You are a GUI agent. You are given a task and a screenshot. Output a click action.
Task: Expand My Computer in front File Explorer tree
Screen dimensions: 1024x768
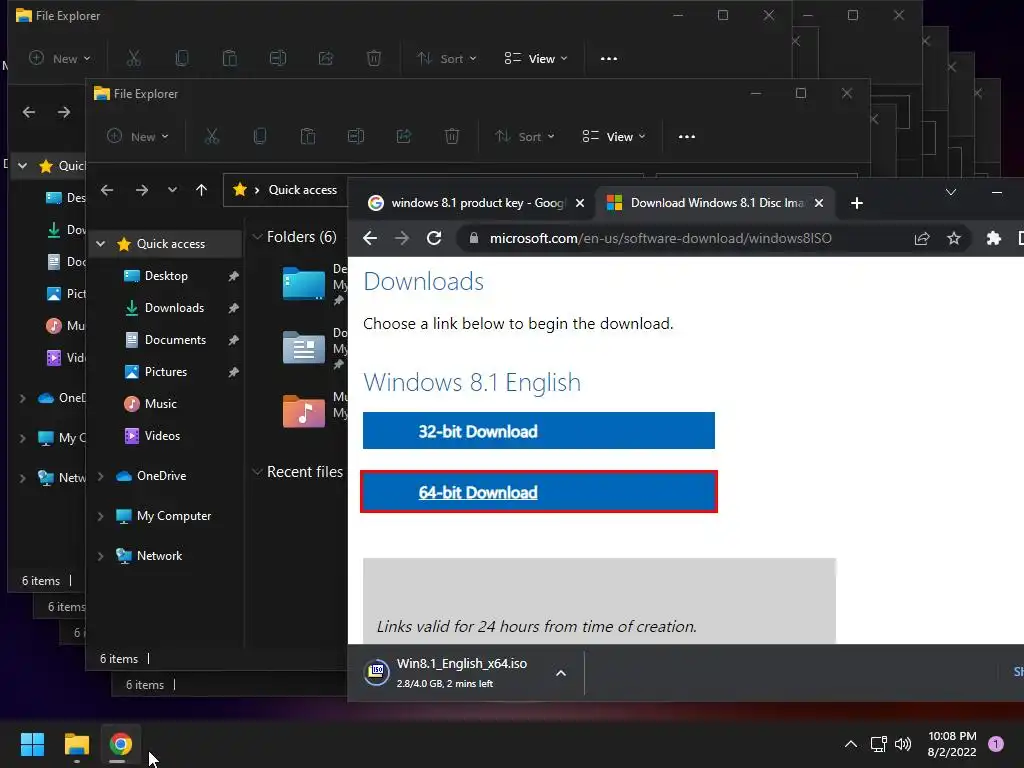101,516
